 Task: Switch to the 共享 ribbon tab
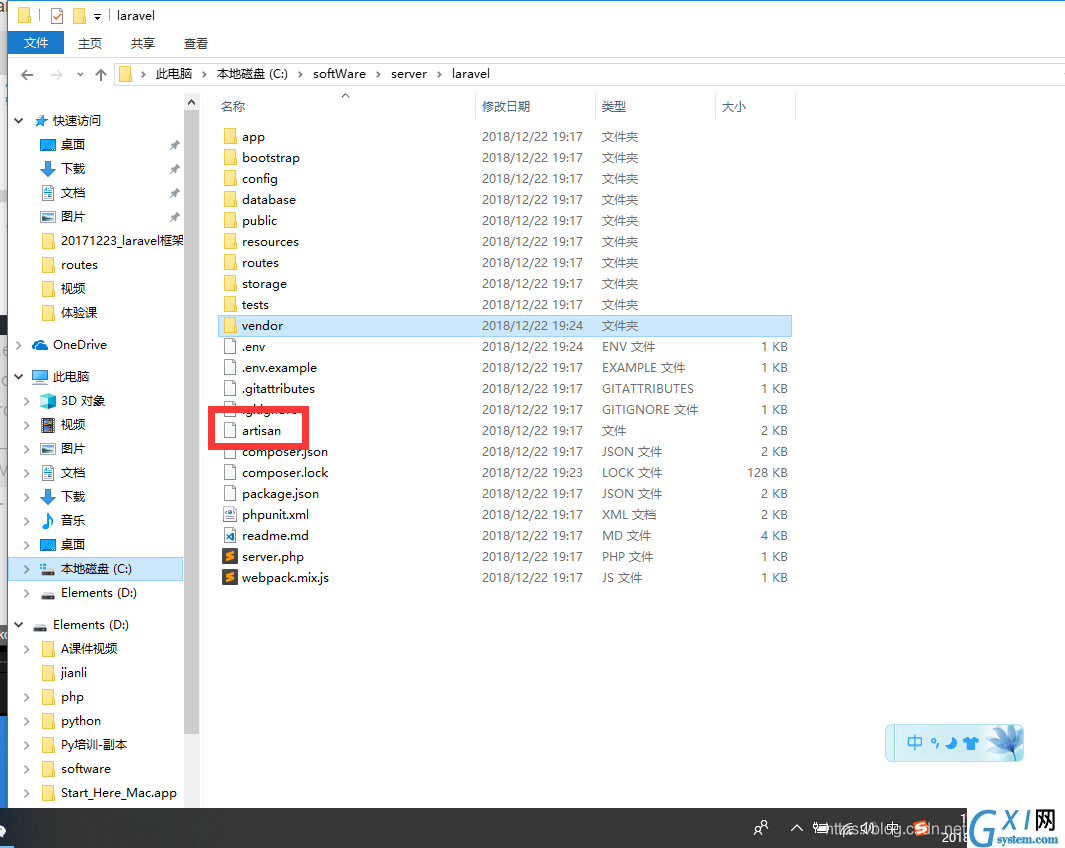143,43
